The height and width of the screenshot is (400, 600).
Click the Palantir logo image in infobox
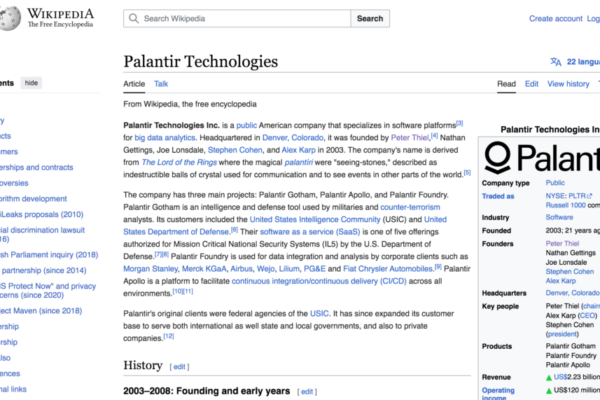click(x=541, y=158)
